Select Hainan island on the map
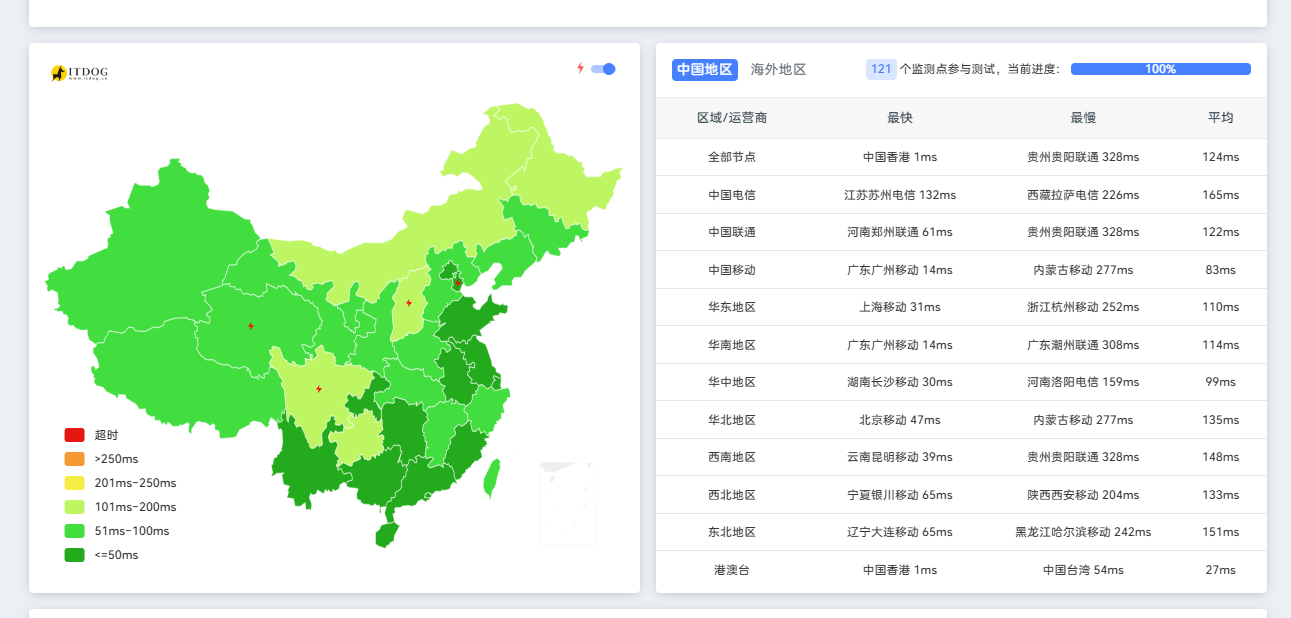This screenshot has height=618, width=1291. coord(387,535)
